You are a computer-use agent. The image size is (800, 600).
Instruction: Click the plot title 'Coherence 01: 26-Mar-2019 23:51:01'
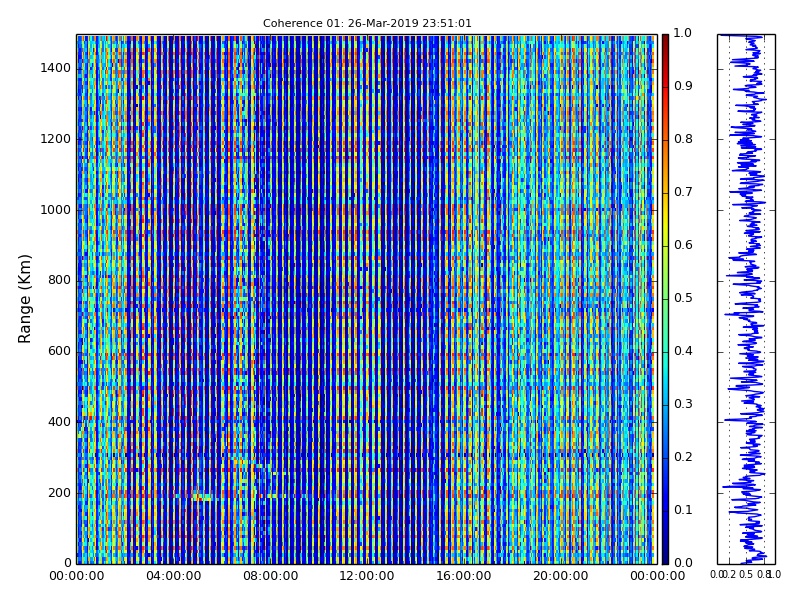pyautogui.click(x=367, y=23)
